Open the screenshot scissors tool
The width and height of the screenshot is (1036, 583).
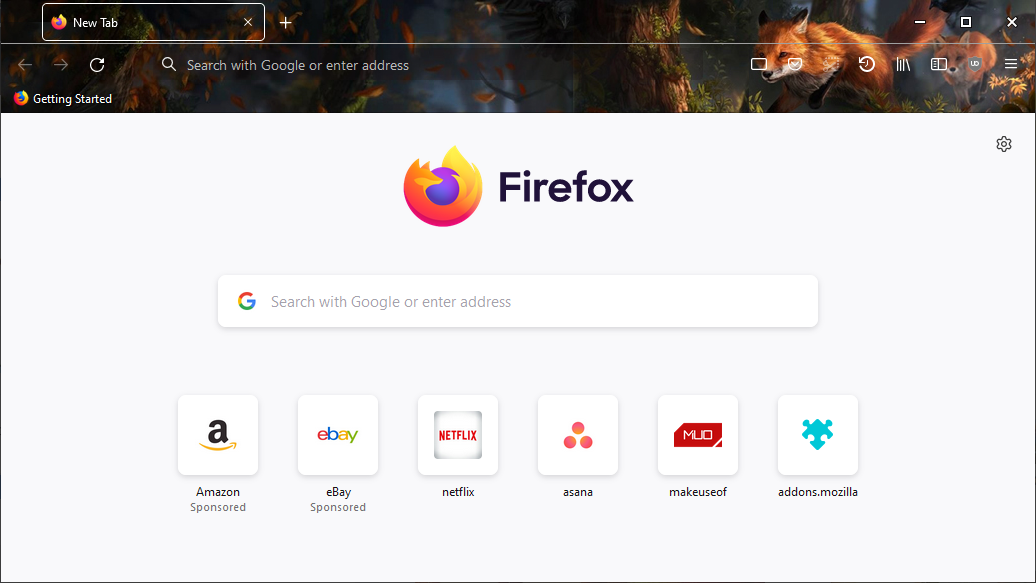coord(830,65)
